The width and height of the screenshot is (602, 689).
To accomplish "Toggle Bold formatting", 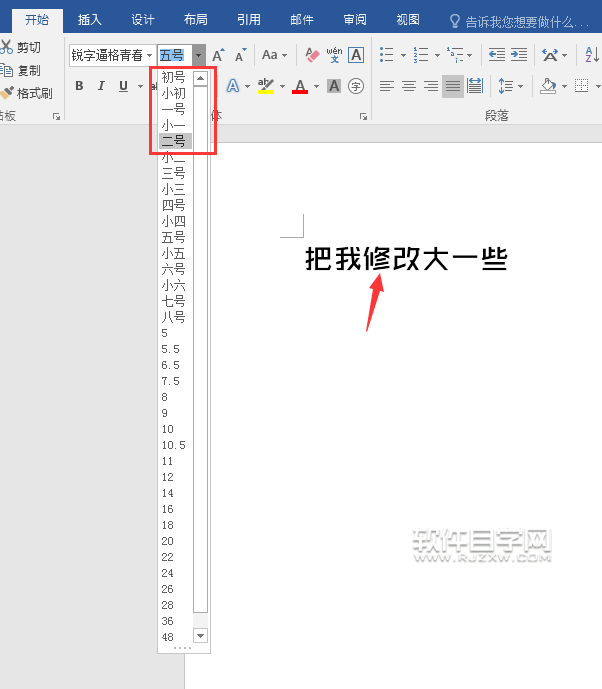I will click(x=79, y=86).
